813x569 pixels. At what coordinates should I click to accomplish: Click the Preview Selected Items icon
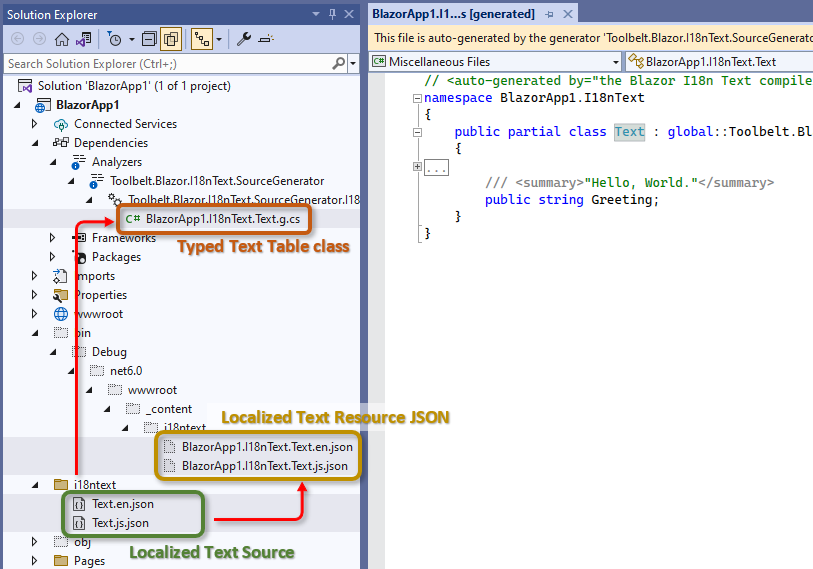click(x=265, y=39)
